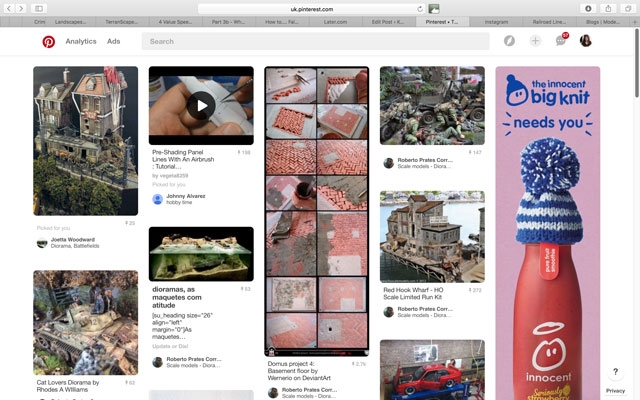The image size is (640, 400).
Task: Click the green extension icon beside address bar
Action: pyautogui.click(x=433, y=9)
